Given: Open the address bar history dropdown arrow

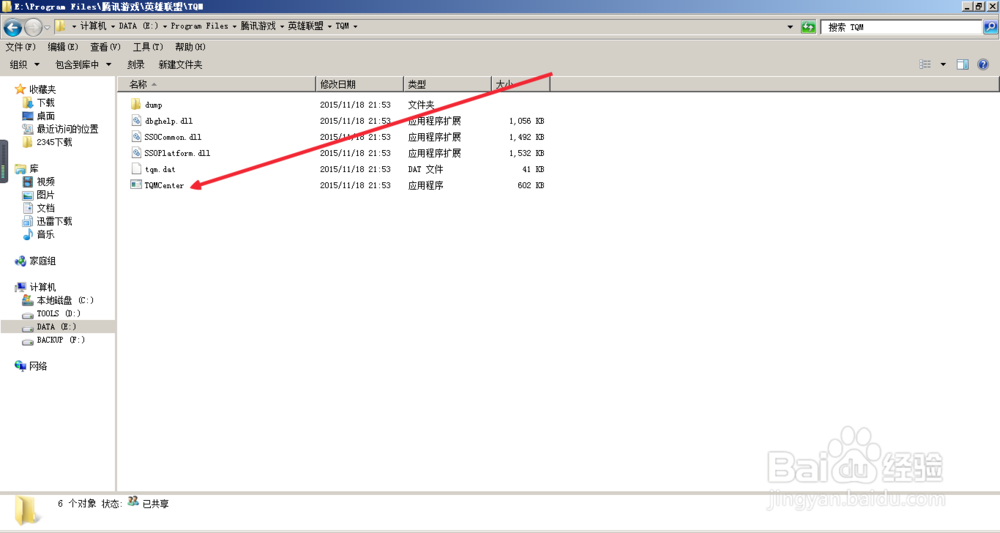Looking at the screenshot, I should (x=790, y=27).
